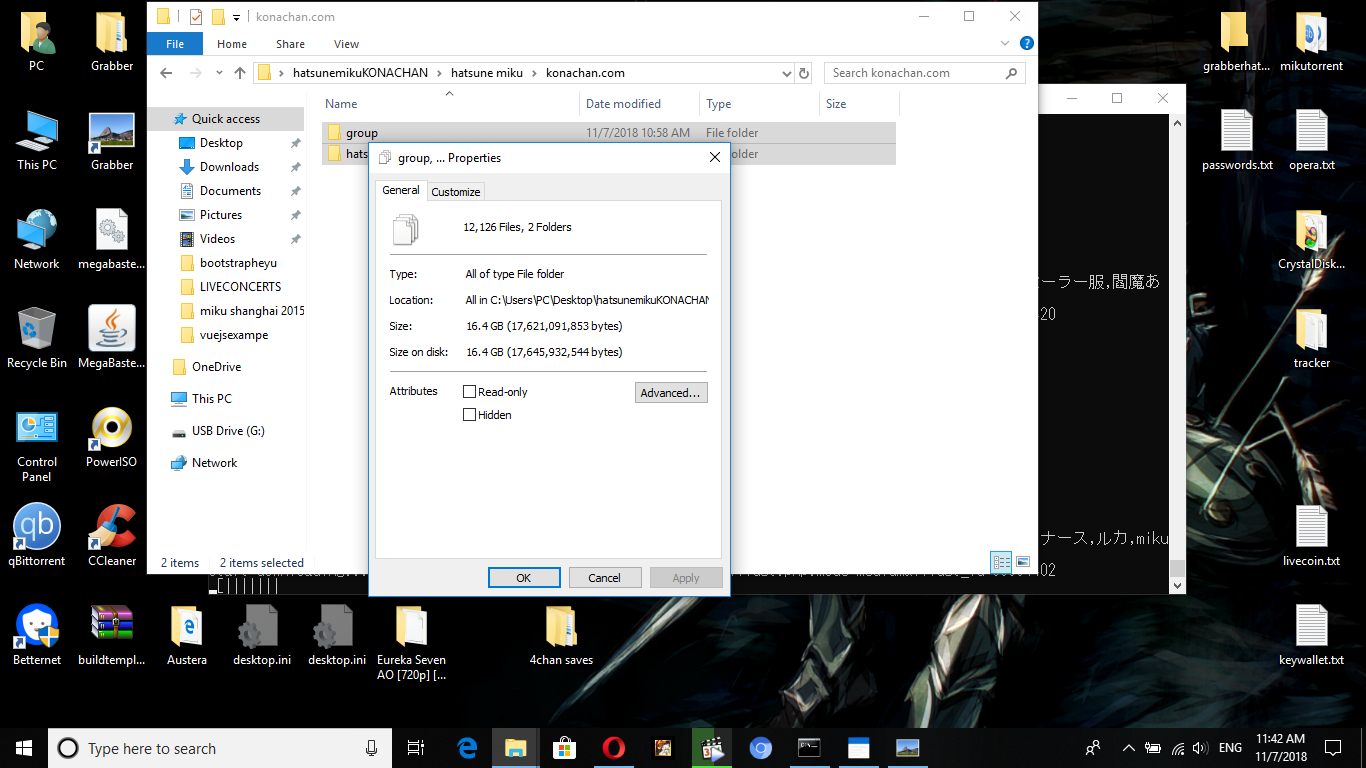Check the Hidden attribute checkbox

[469, 415]
